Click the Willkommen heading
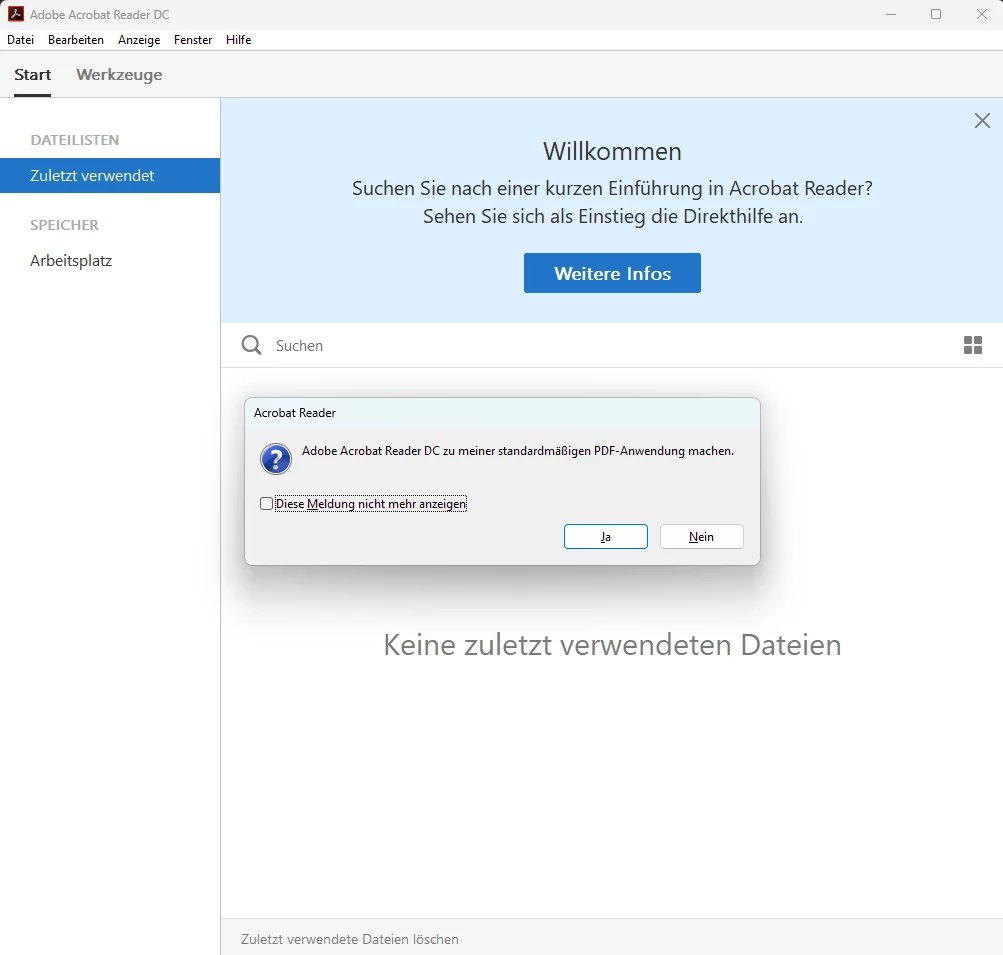This screenshot has height=955, width=1003. (612, 152)
